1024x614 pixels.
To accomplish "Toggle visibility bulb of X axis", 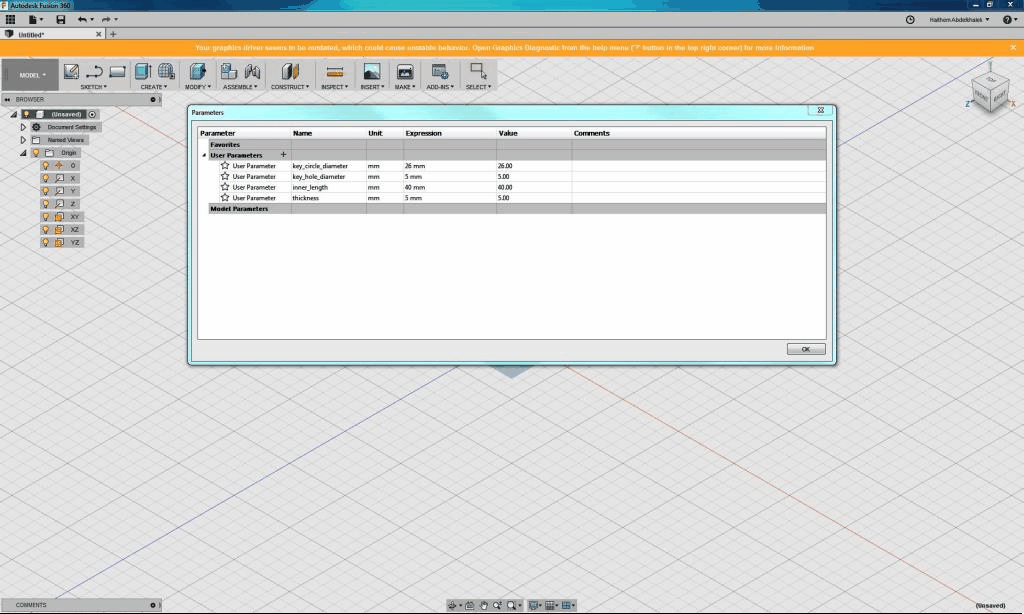I will point(46,178).
